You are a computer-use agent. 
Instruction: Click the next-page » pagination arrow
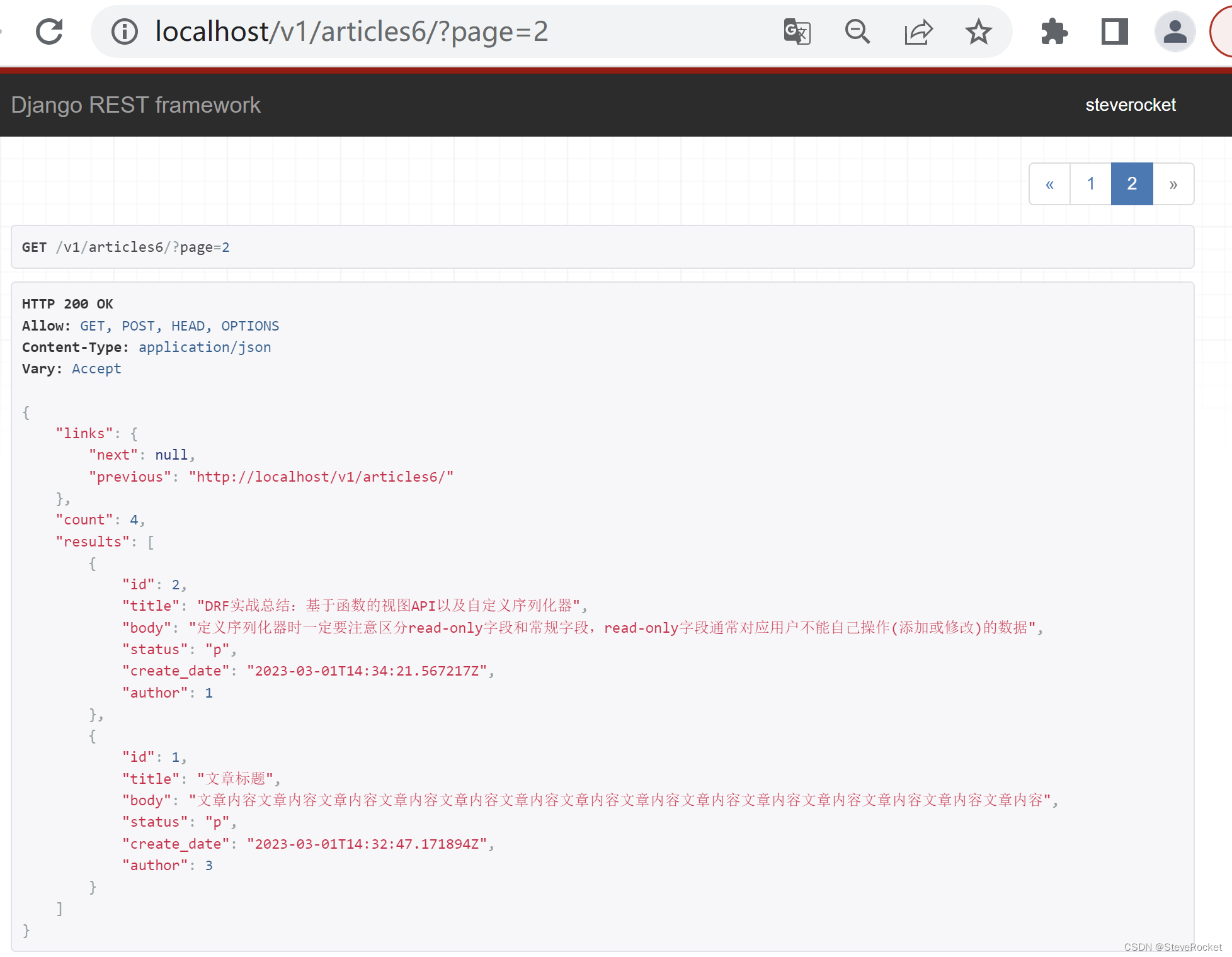(1173, 183)
